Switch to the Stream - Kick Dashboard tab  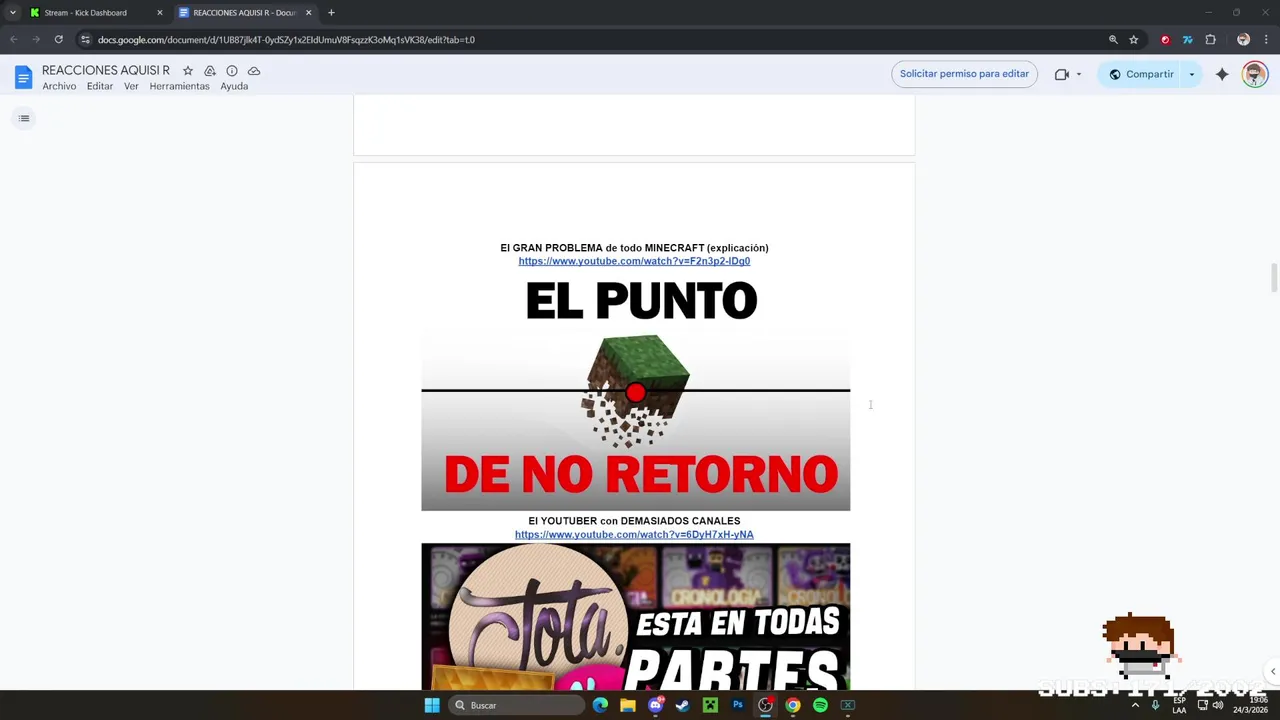pos(88,13)
